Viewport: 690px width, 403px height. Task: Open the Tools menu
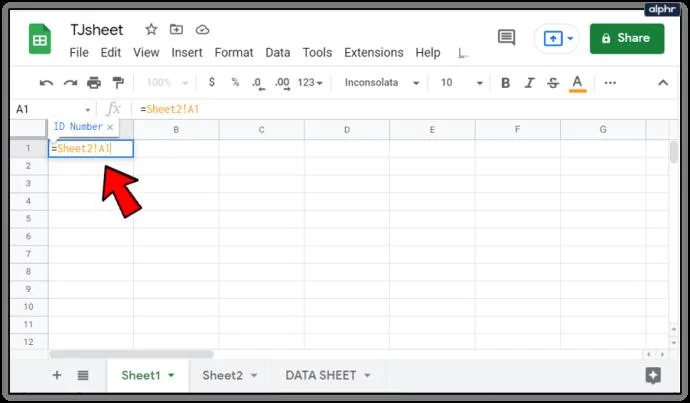(x=317, y=53)
